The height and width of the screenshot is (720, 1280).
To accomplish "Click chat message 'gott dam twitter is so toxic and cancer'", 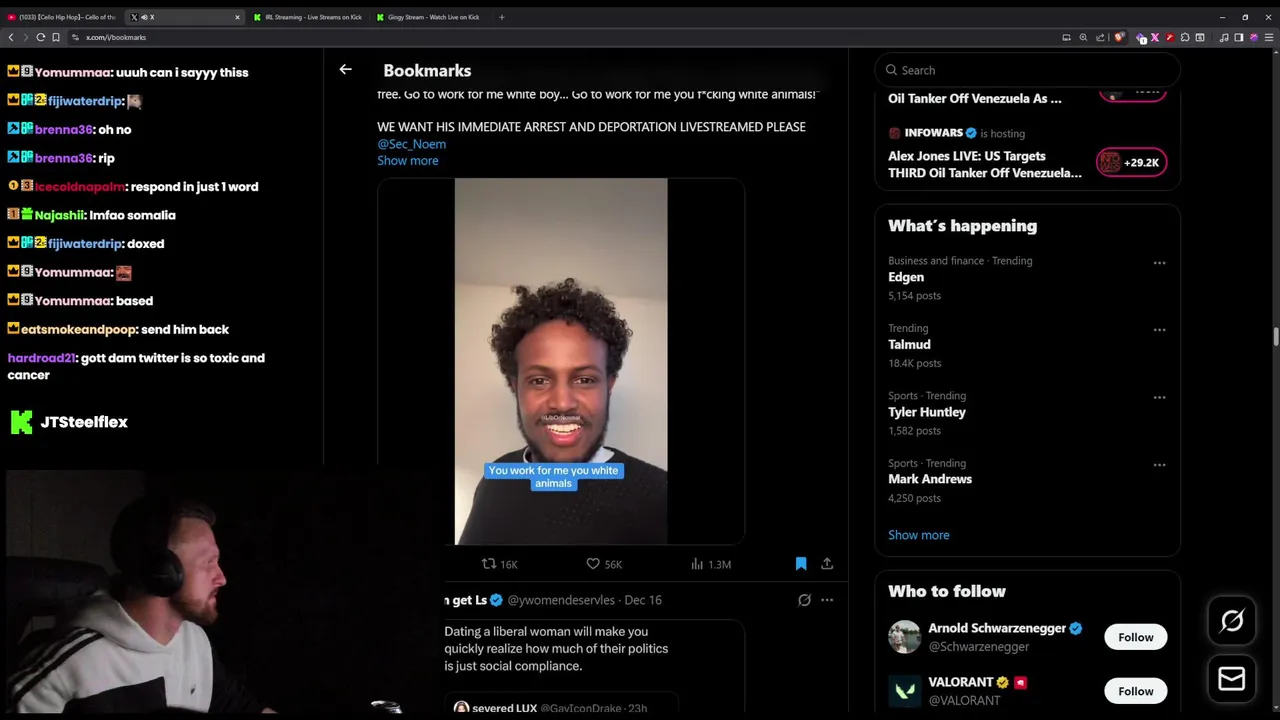I will 136,366.
